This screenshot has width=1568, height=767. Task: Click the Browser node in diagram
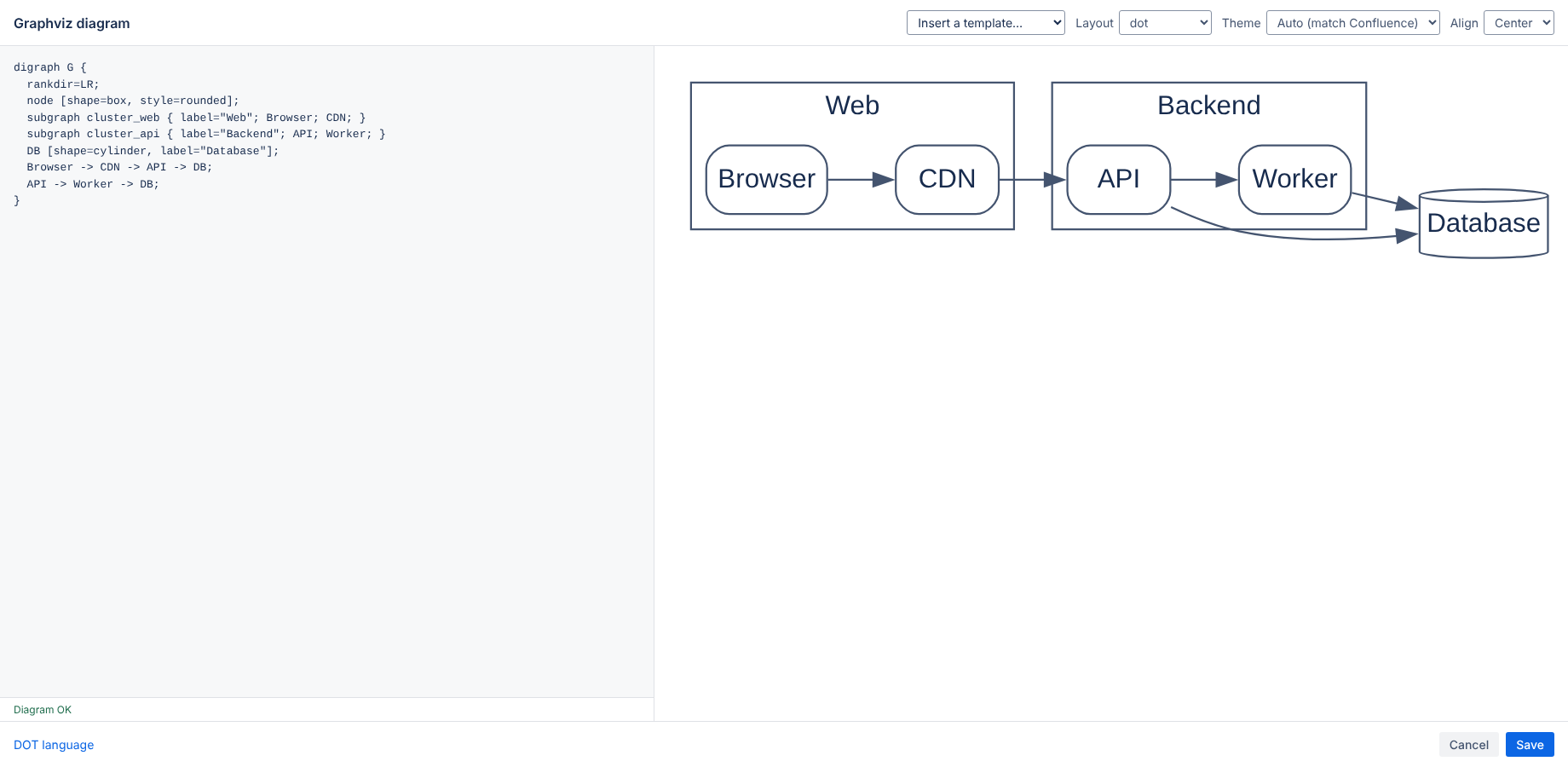tap(767, 180)
